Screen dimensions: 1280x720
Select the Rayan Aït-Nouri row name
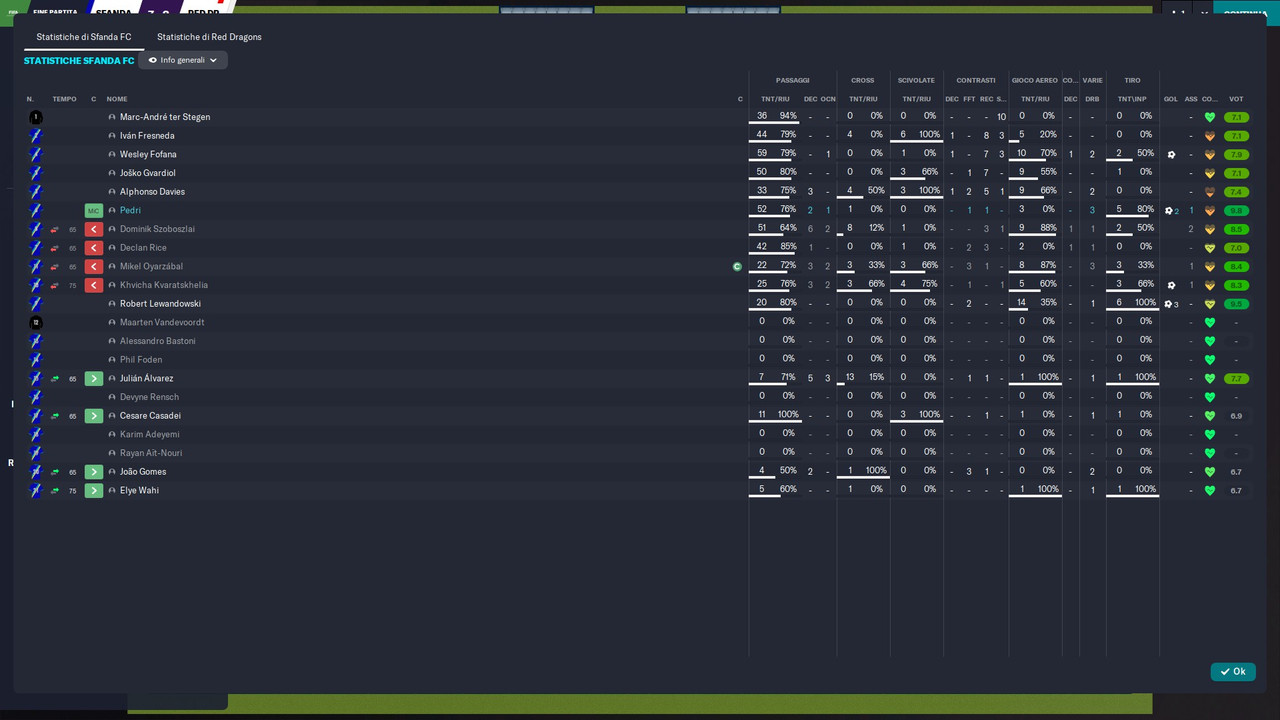point(151,453)
